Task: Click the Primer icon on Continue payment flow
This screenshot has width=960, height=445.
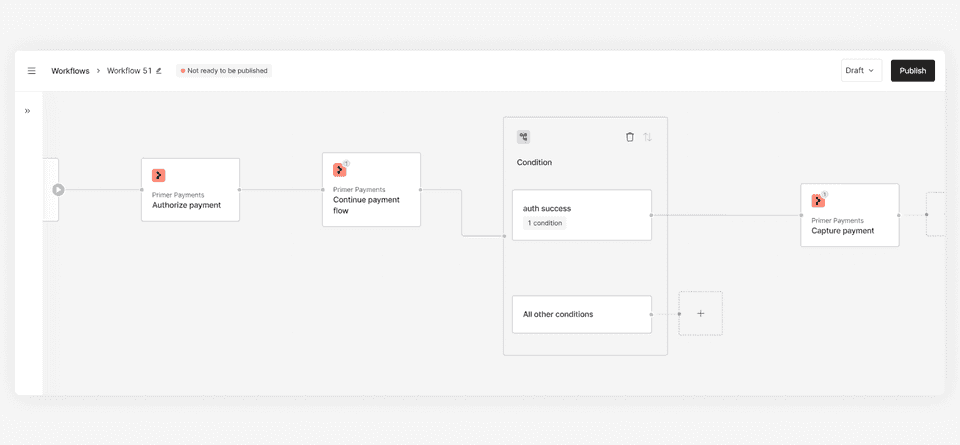Action: (339, 170)
